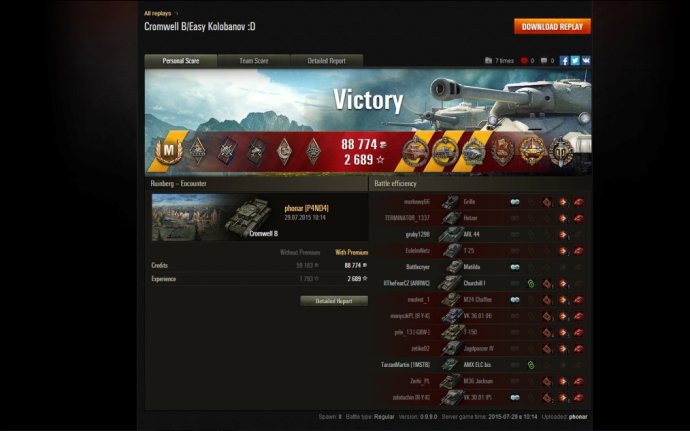Go back via All replays link
690x431 pixels.
158,13
